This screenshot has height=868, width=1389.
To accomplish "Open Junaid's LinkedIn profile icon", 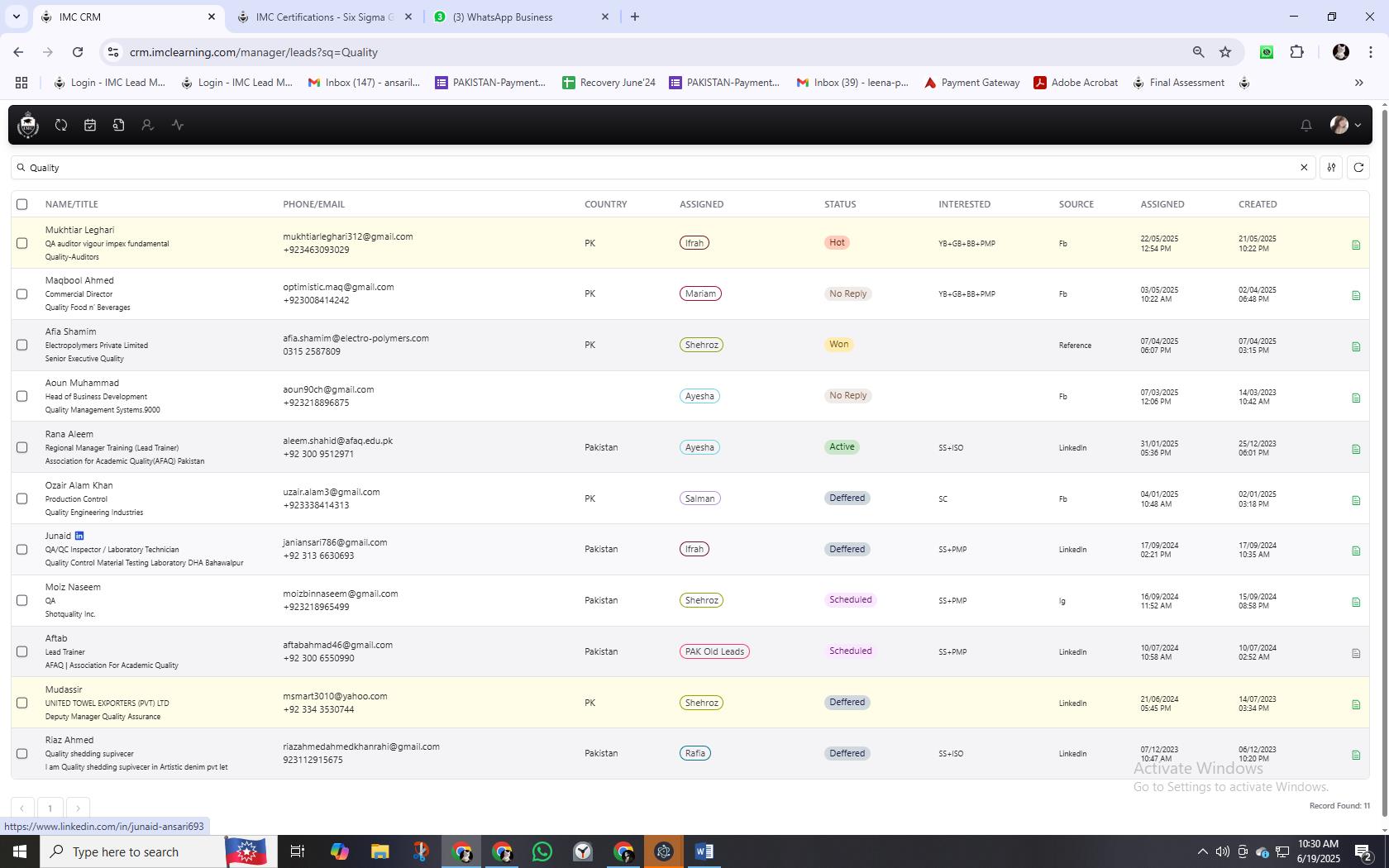I will point(79,536).
